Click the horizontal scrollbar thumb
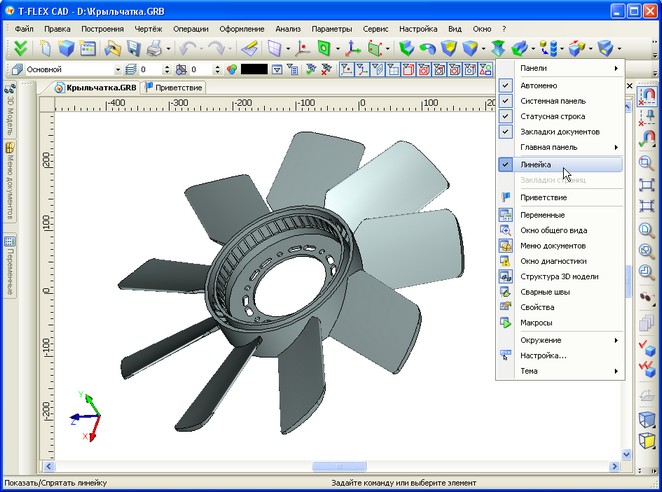The width and height of the screenshot is (662, 492). click(x=339, y=466)
